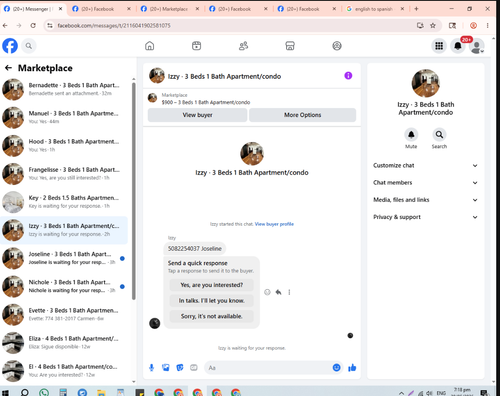Open Evette conversation in list
Viewport: 500px width, 396px height.
pyautogui.click(x=64, y=315)
